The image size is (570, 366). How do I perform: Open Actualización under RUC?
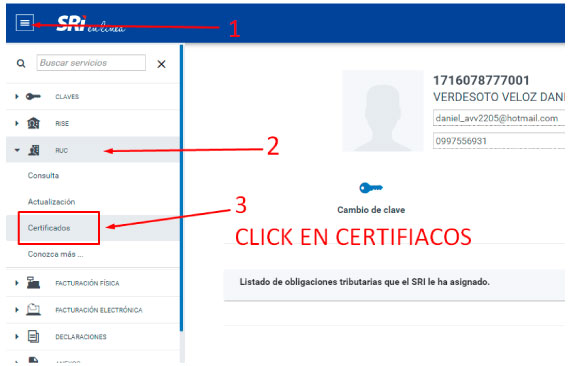[x=51, y=202]
